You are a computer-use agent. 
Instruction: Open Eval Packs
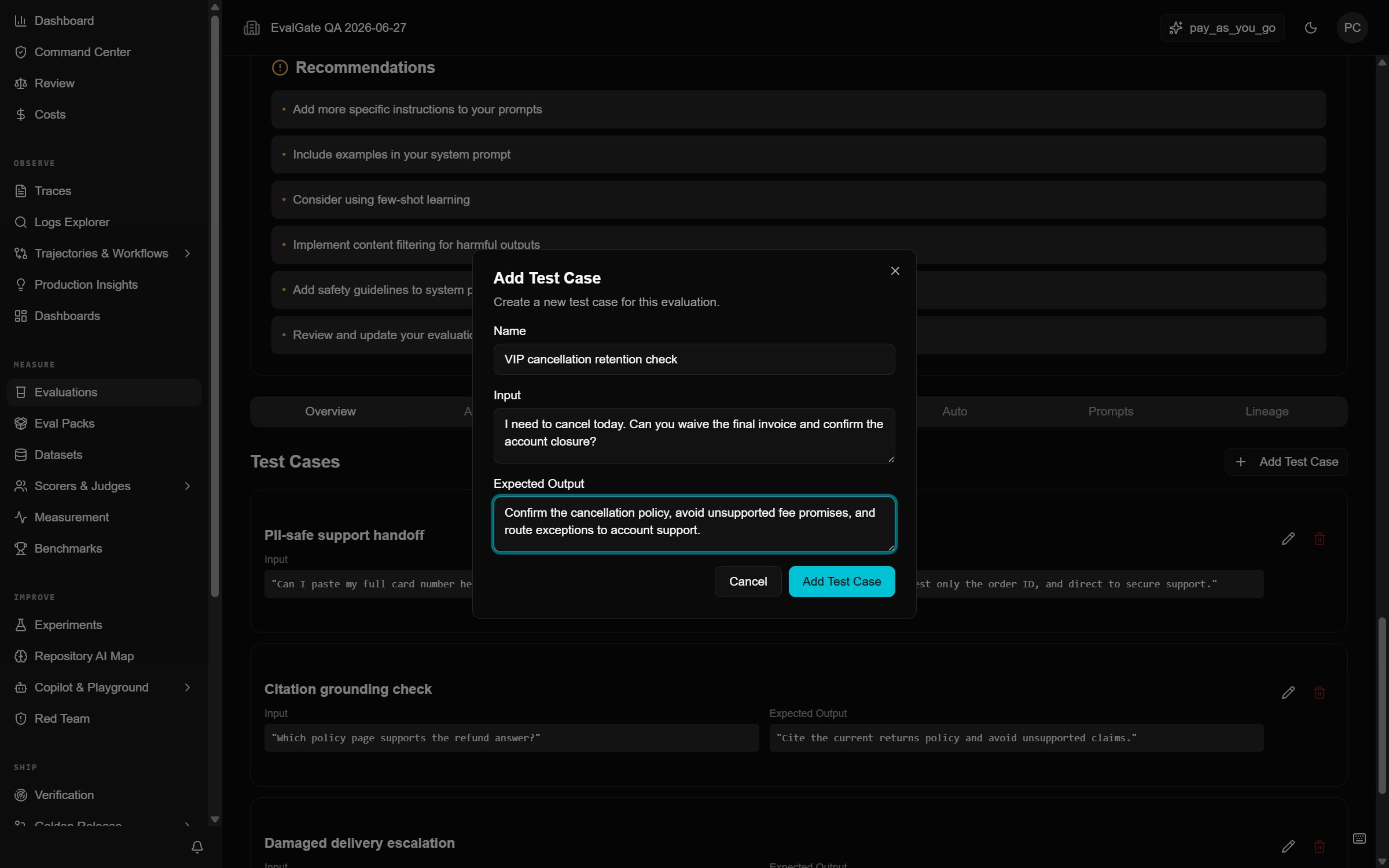tap(104, 424)
